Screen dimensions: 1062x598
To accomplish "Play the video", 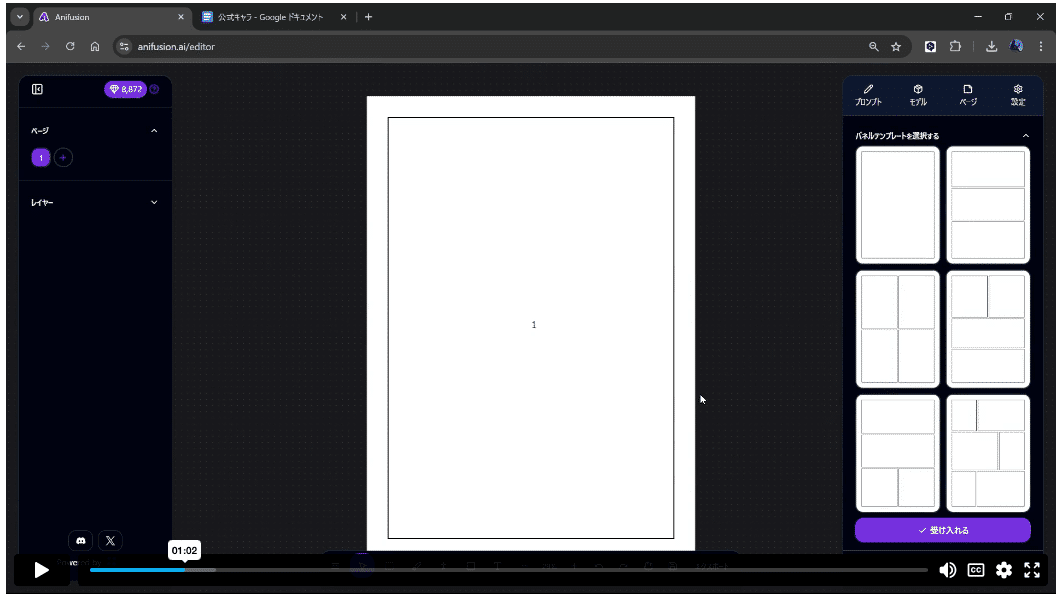I will [x=41, y=570].
